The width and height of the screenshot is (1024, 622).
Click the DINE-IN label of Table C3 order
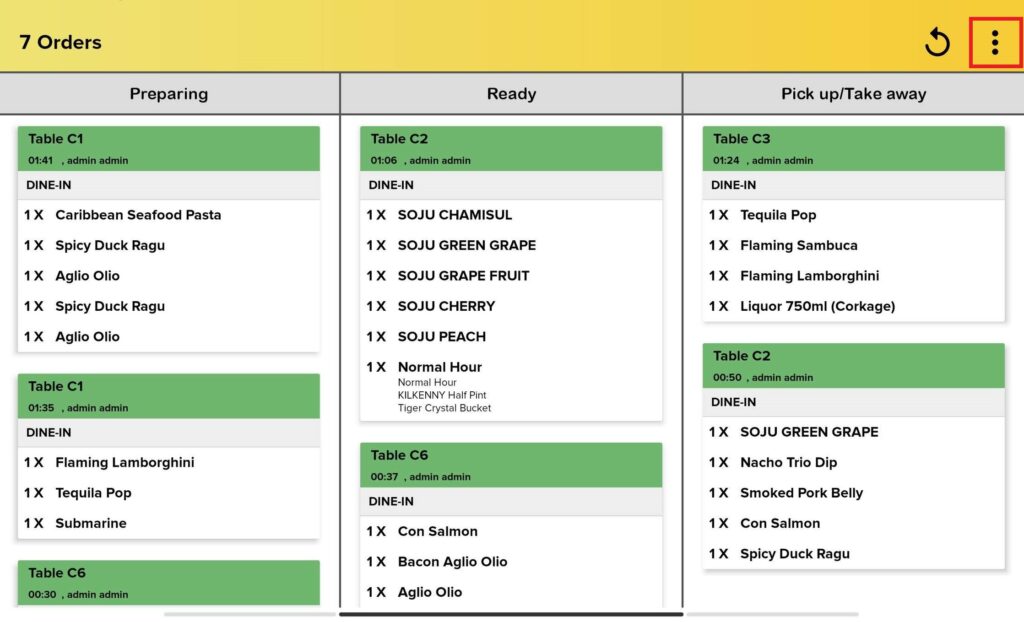point(733,185)
